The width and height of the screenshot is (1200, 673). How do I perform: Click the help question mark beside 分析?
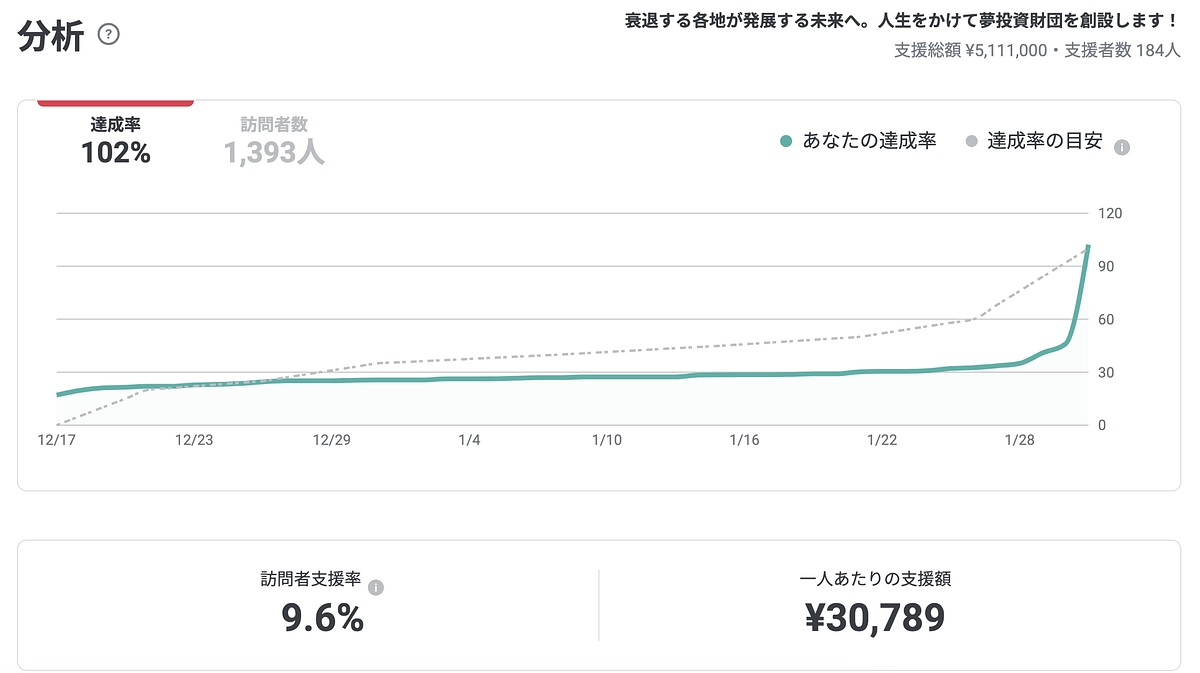coord(107,34)
